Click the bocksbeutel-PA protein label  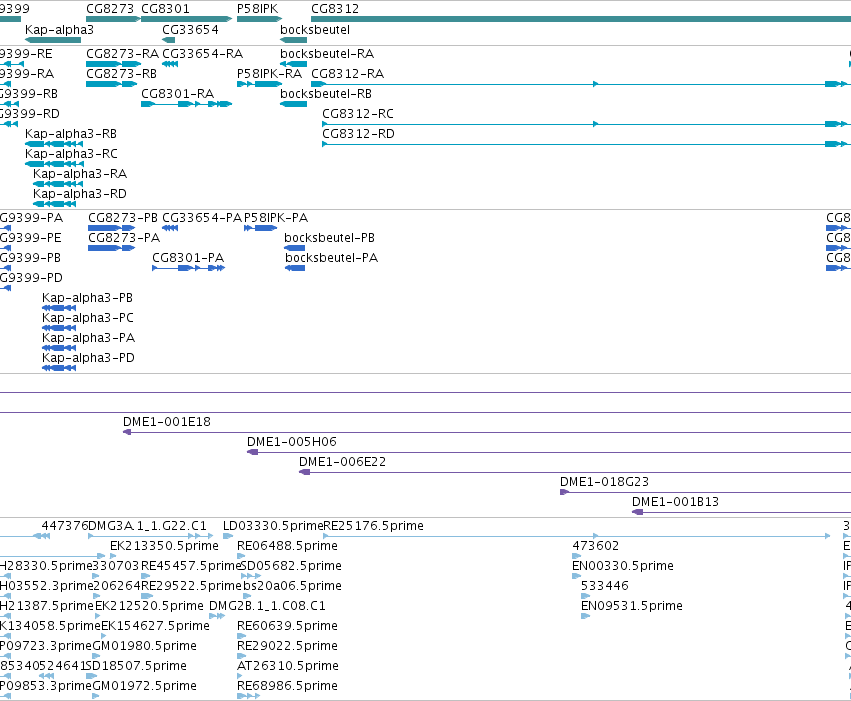(331, 258)
